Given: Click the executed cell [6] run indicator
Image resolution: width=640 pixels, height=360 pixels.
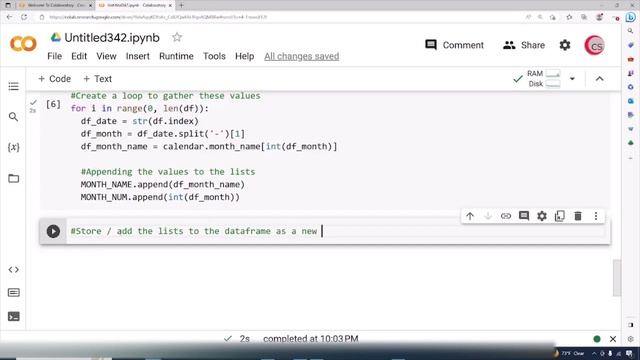Looking at the screenshot, I should (53, 104).
